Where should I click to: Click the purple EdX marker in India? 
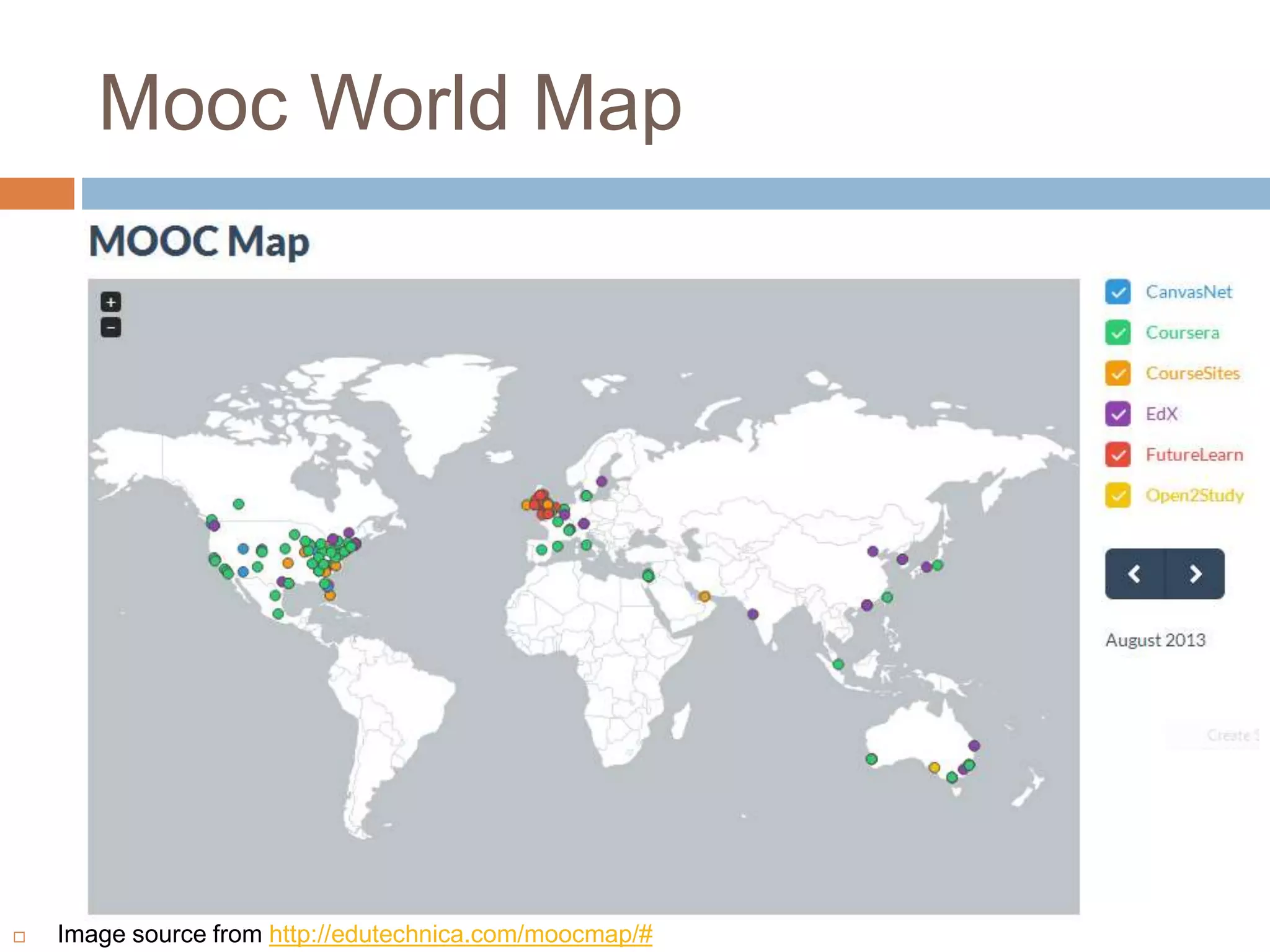pyautogui.click(x=752, y=614)
